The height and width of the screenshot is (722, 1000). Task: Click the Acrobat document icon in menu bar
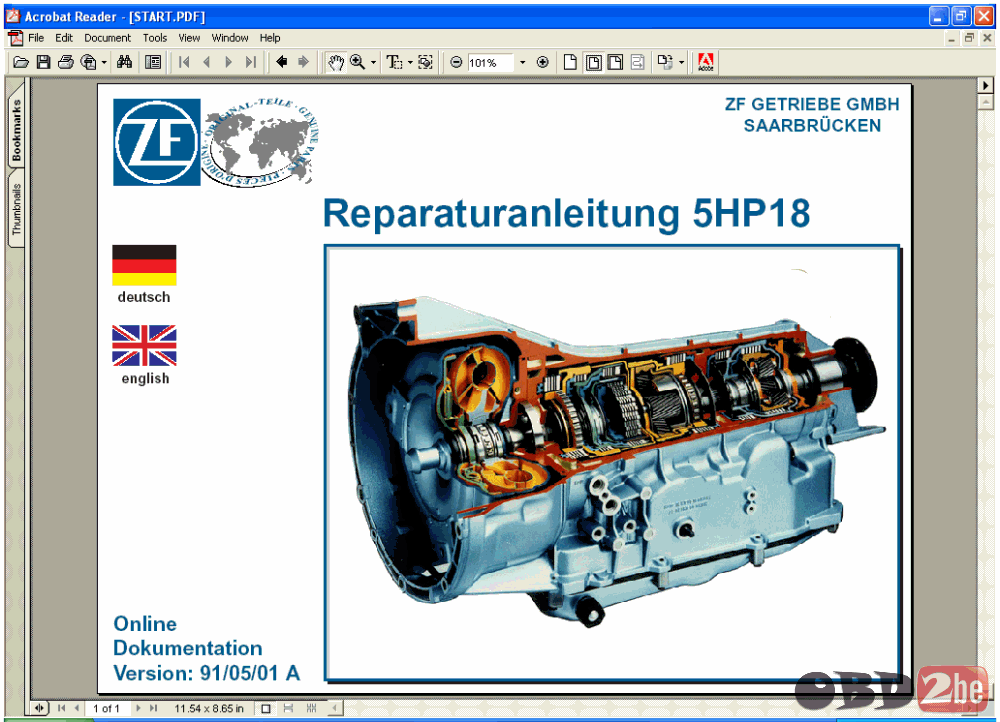tap(15, 38)
